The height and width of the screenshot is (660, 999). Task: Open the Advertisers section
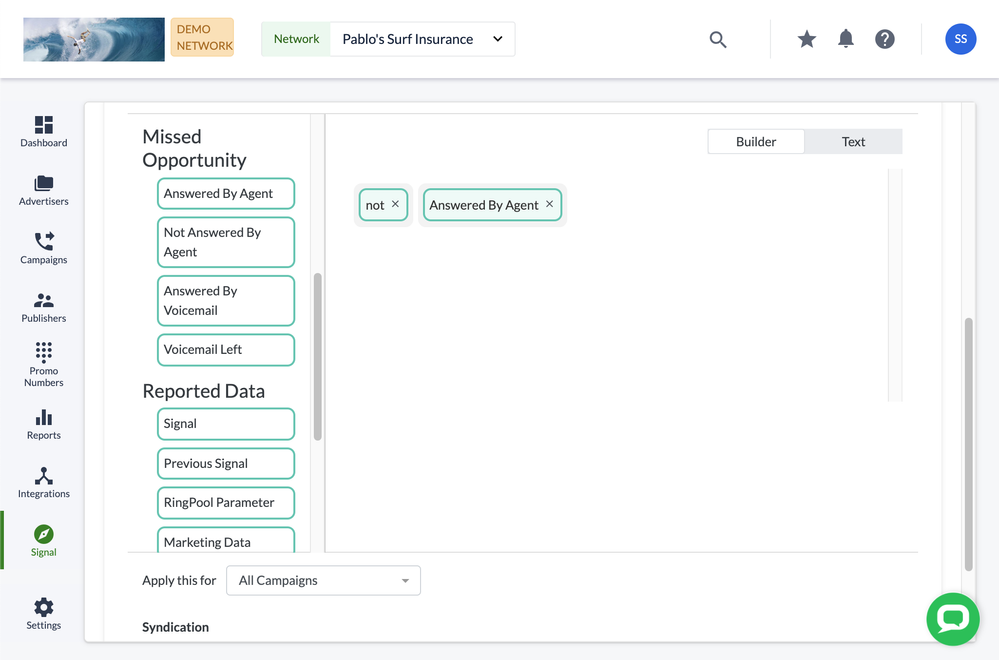43,190
